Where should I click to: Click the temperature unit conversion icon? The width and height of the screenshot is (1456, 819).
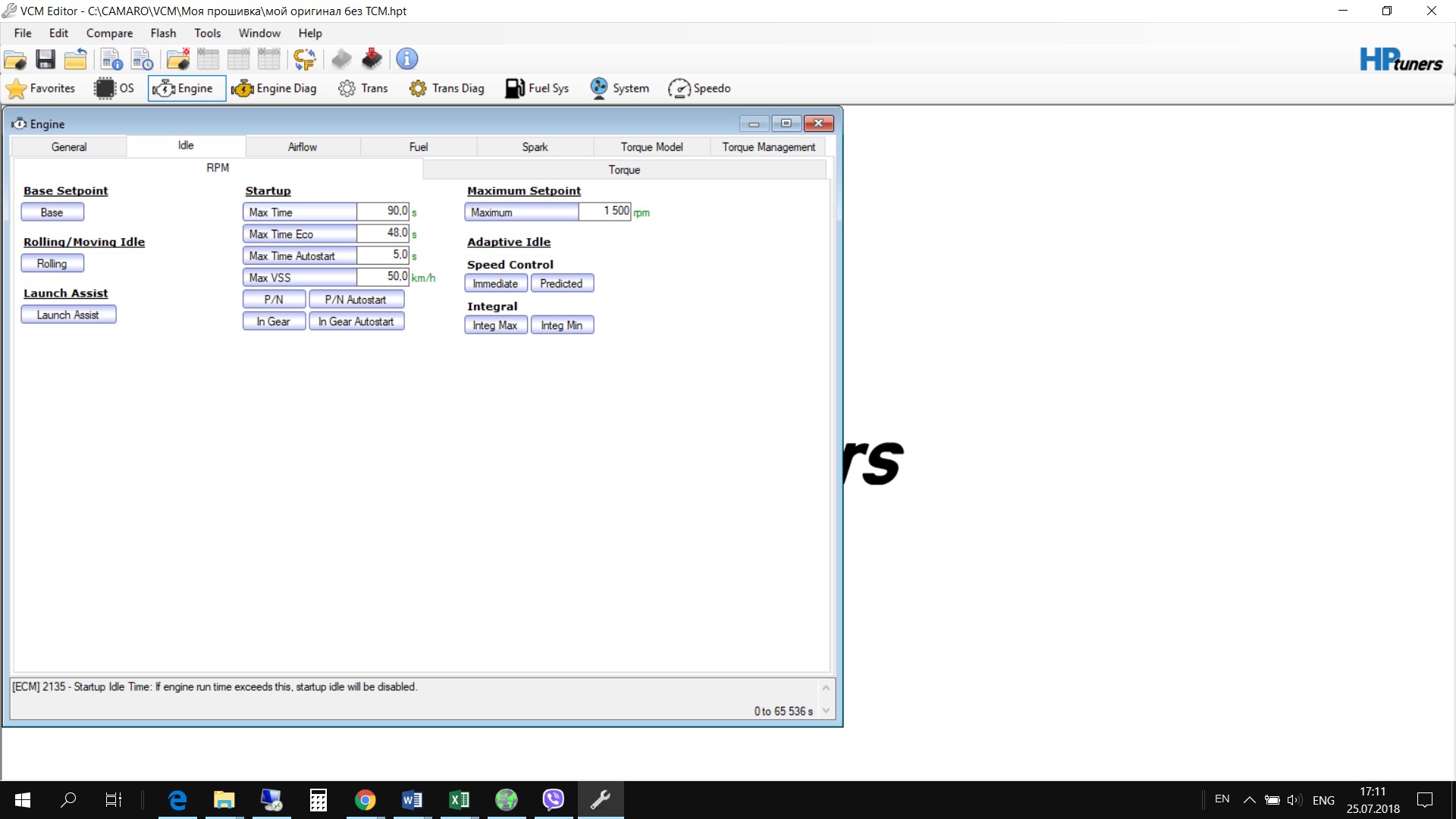[x=305, y=59]
